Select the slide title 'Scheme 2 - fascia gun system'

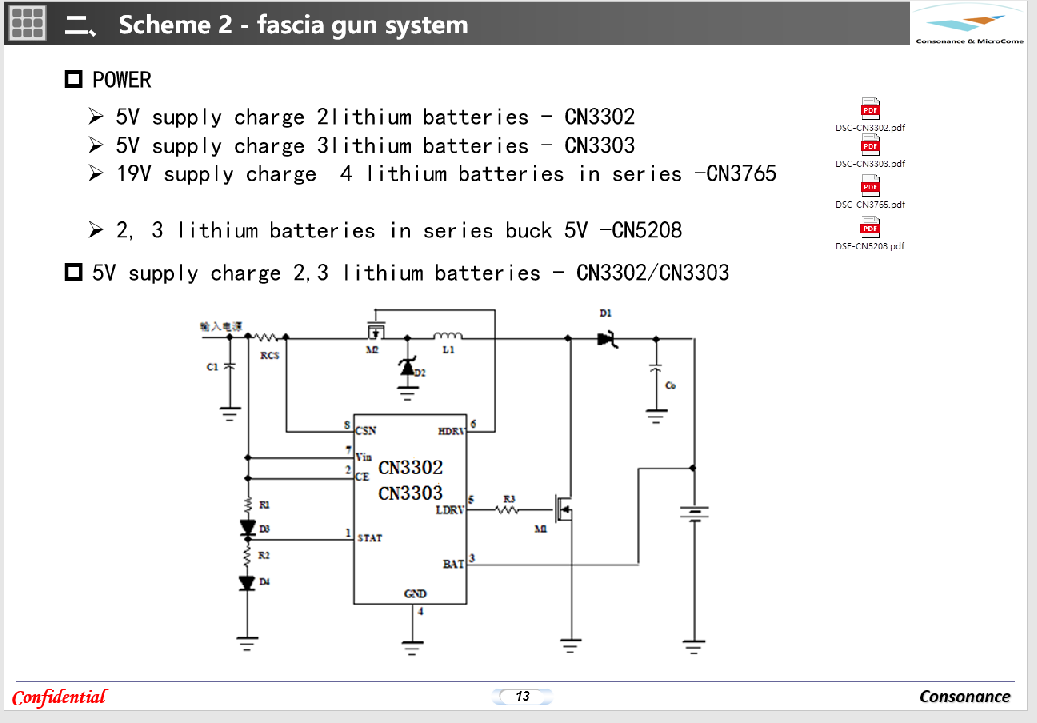pyautogui.click(x=293, y=24)
